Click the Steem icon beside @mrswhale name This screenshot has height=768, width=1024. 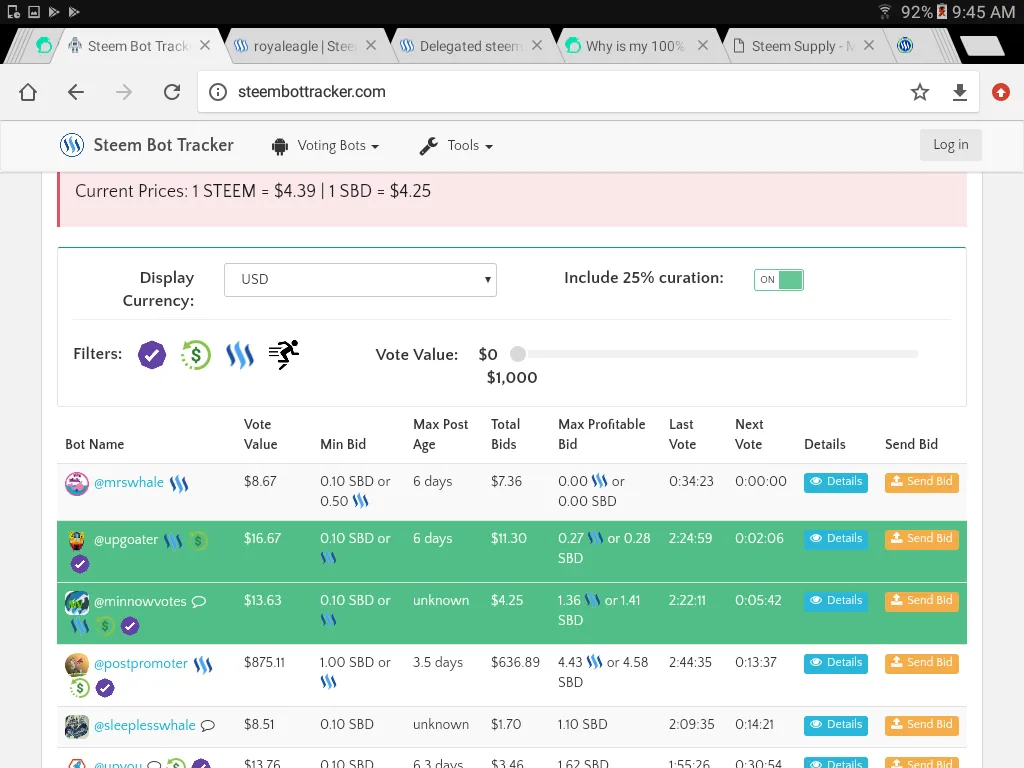[178, 483]
